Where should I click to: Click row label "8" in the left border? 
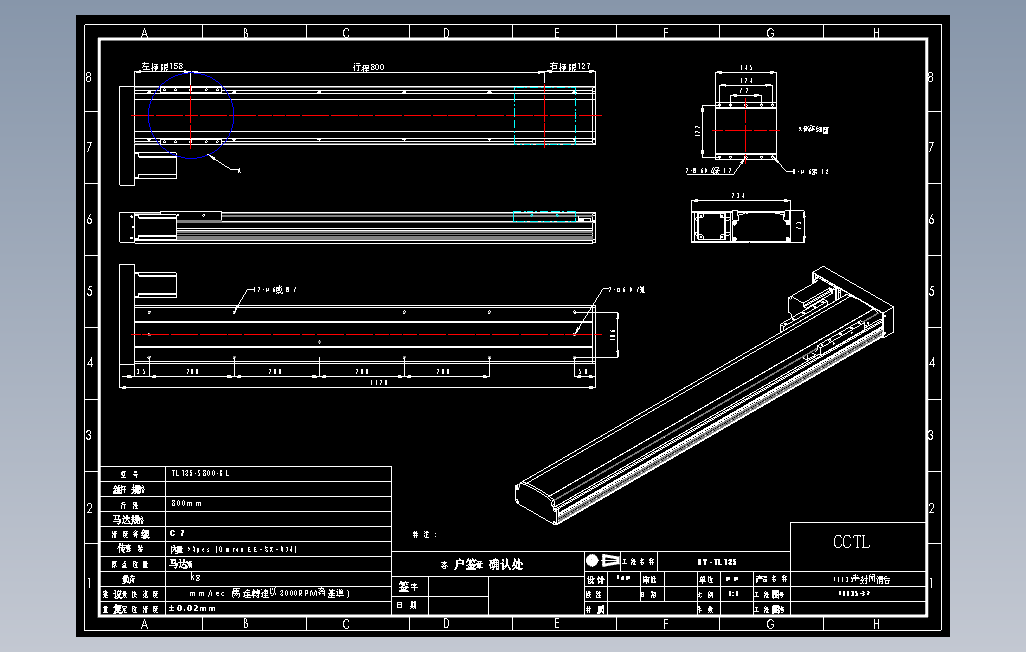point(89,77)
